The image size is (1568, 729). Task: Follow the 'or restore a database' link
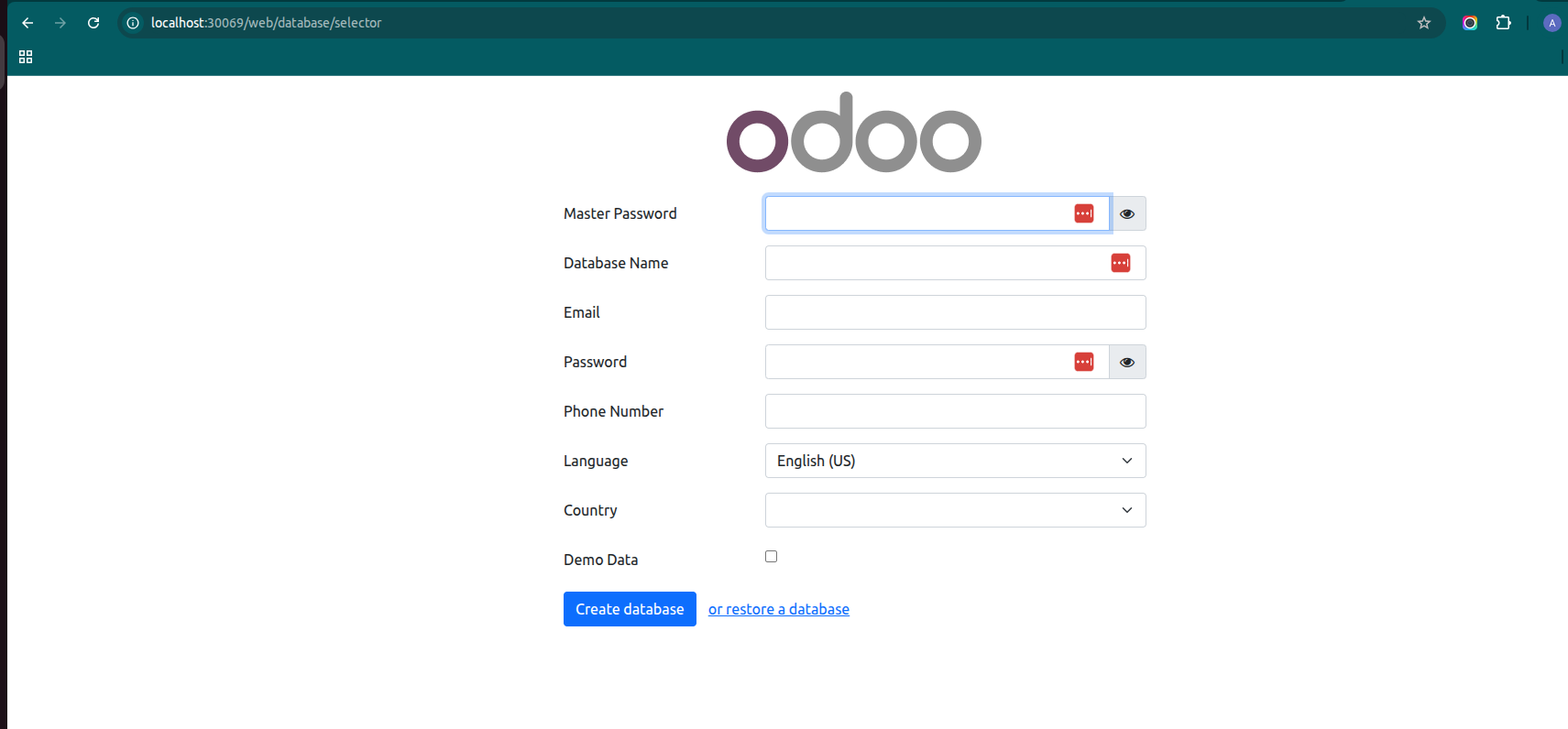tap(779, 609)
